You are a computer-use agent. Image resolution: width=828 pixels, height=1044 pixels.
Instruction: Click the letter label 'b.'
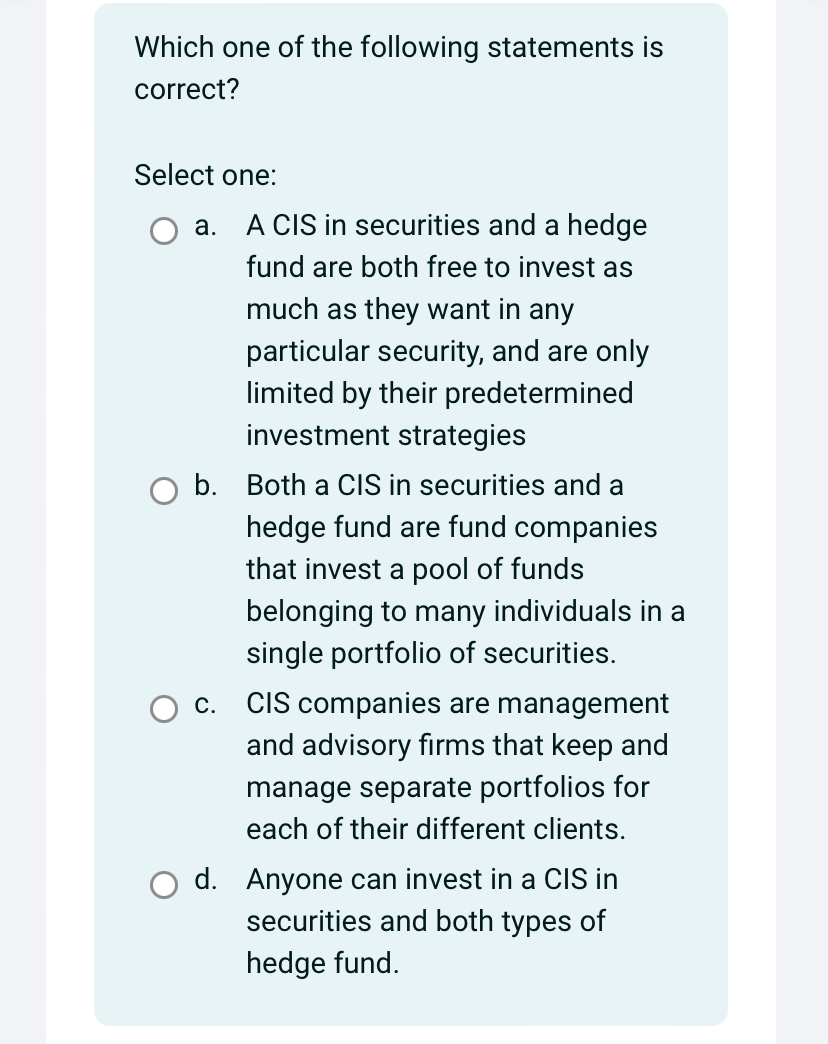[x=206, y=487]
